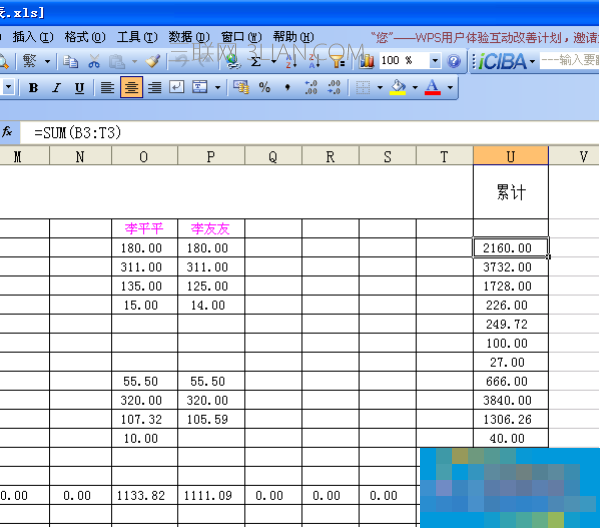Apply Comma thousands separator style
The image size is (600, 528).
287,87
